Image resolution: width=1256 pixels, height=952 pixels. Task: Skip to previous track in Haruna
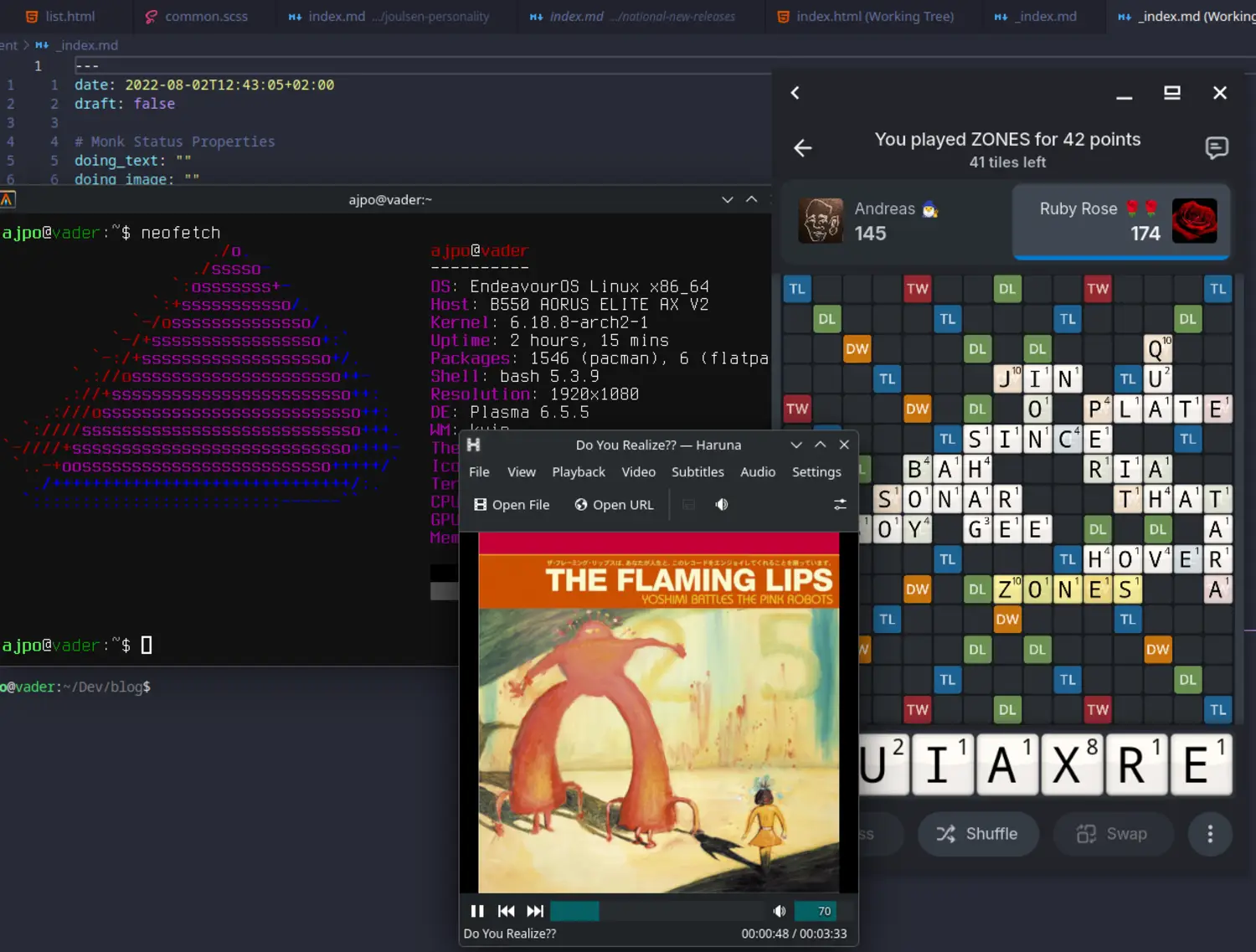point(506,911)
